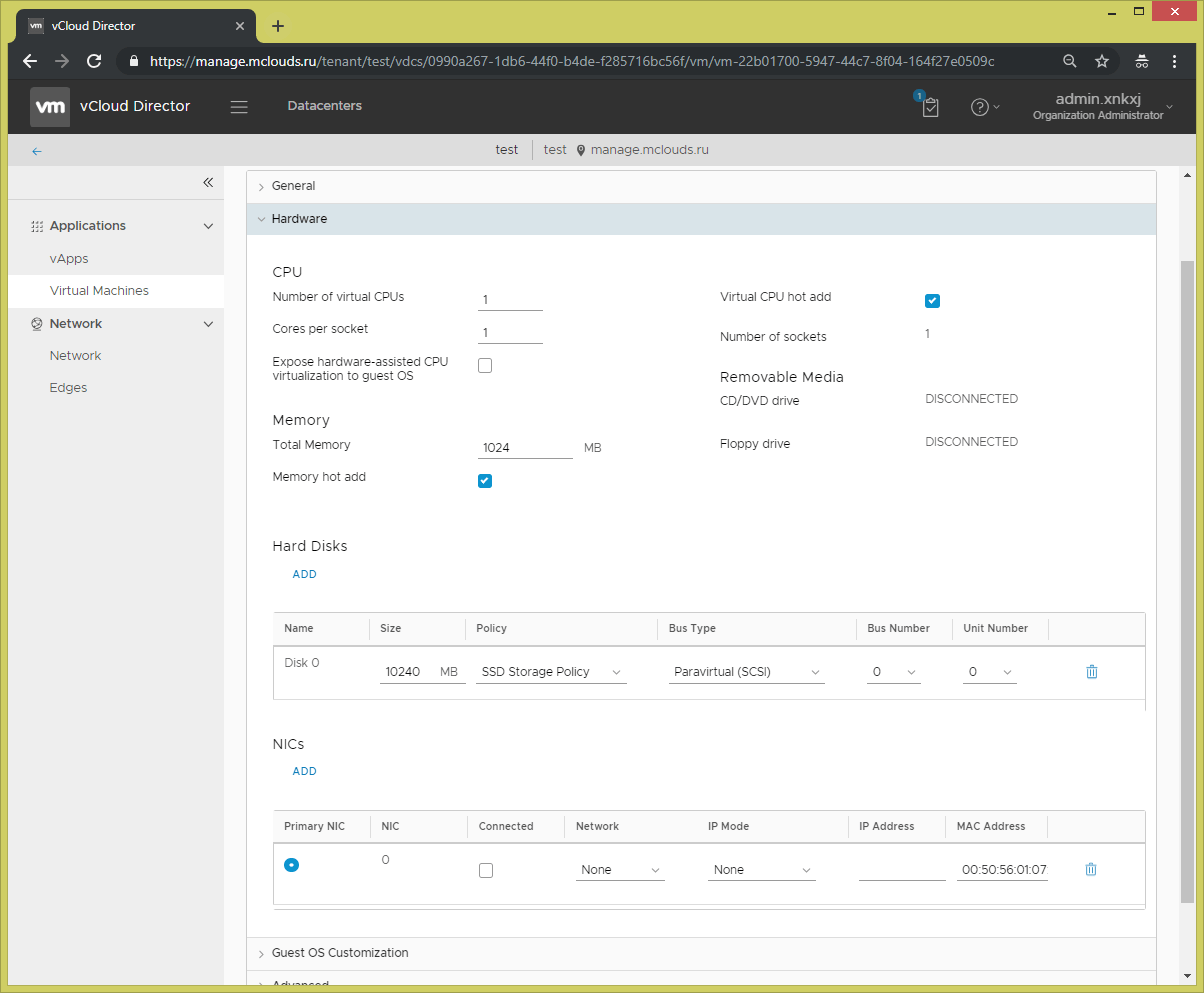Screen dimensions: 1204x993
Task: Click the location pin next to manage.mclouds.ru
Action: [581, 150]
